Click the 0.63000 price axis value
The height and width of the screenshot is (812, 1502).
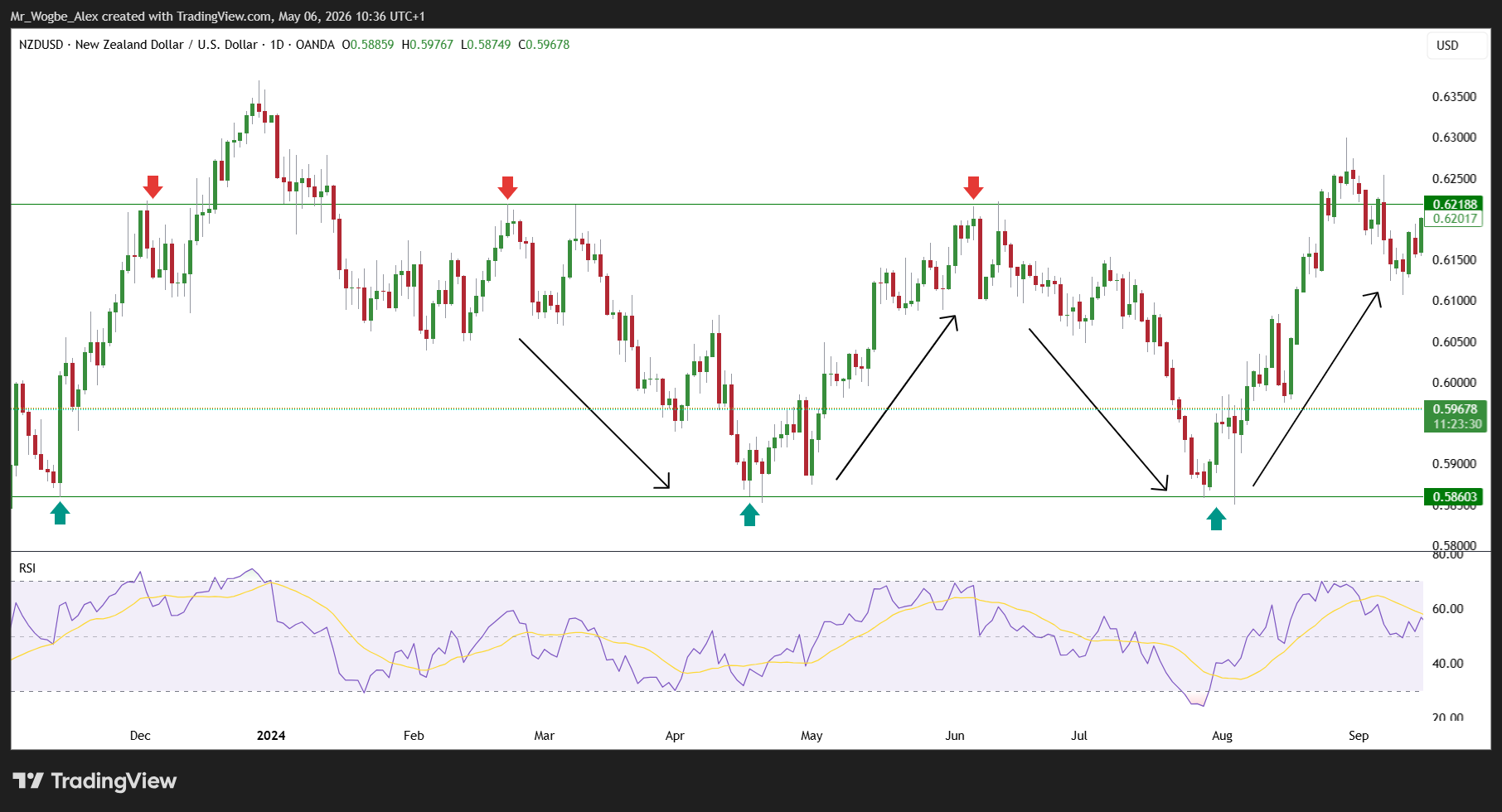point(1454,138)
